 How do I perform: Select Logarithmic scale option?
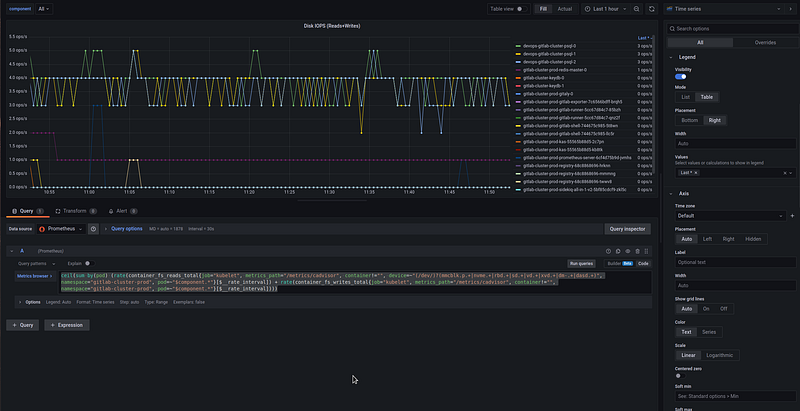[x=719, y=355]
